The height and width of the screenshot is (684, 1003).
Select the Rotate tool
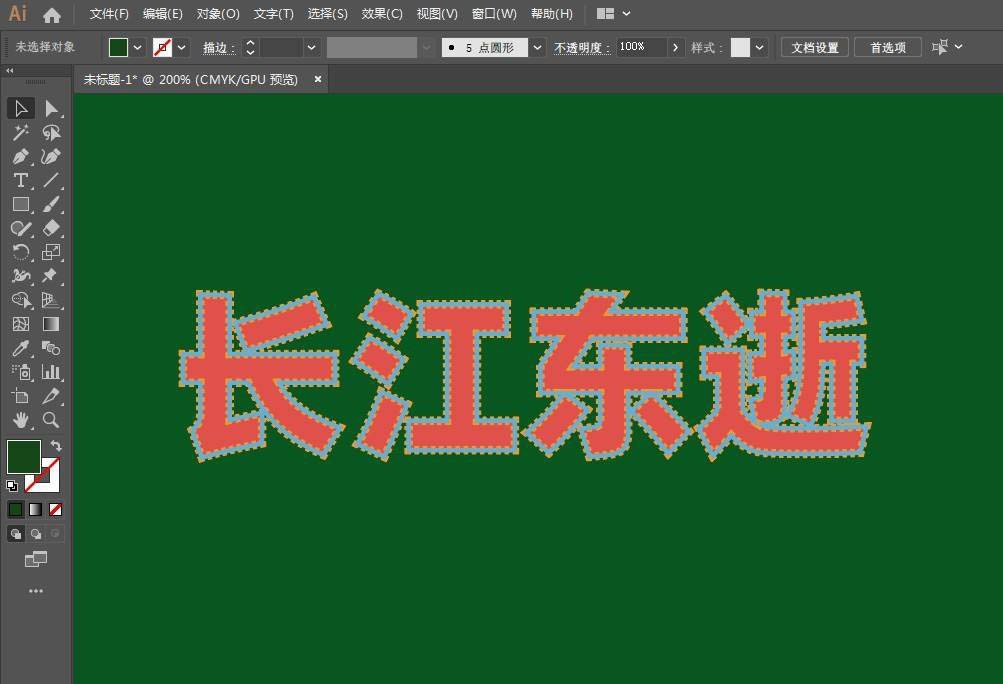pos(20,252)
